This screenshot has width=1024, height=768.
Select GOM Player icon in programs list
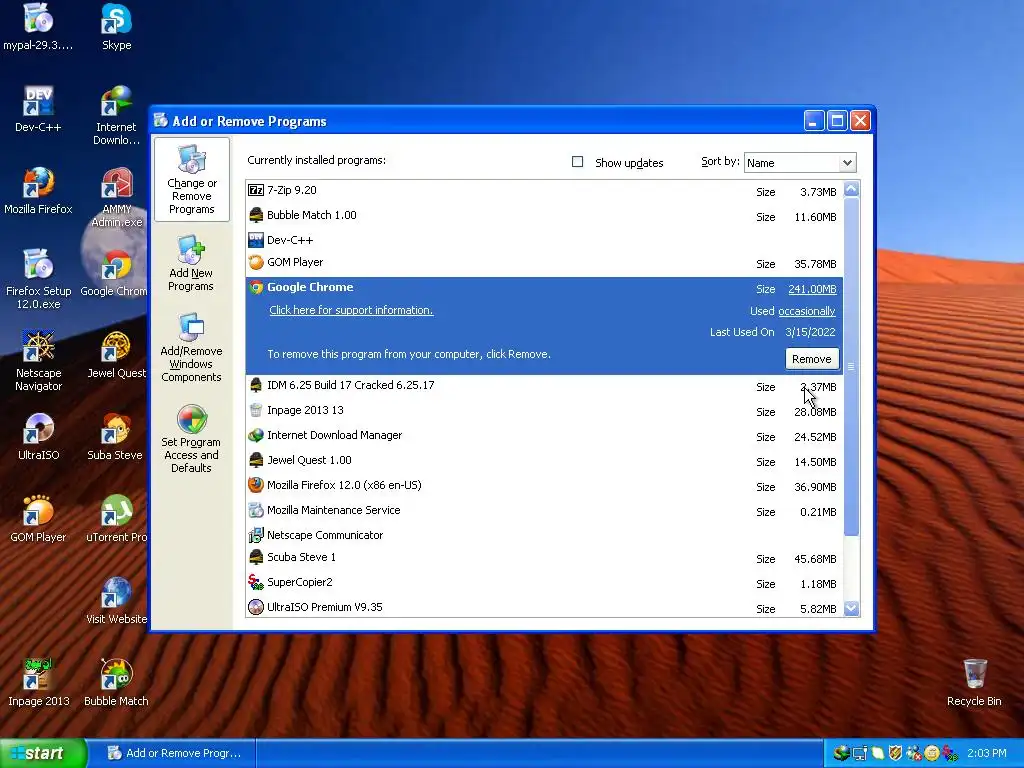click(x=256, y=263)
